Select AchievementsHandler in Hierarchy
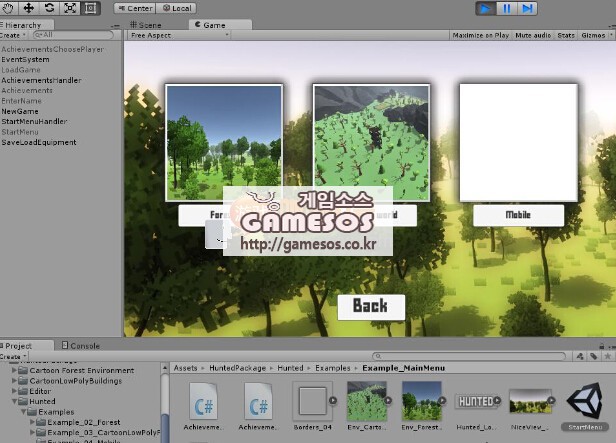The height and width of the screenshot is (443, 616). click(41, 80)
